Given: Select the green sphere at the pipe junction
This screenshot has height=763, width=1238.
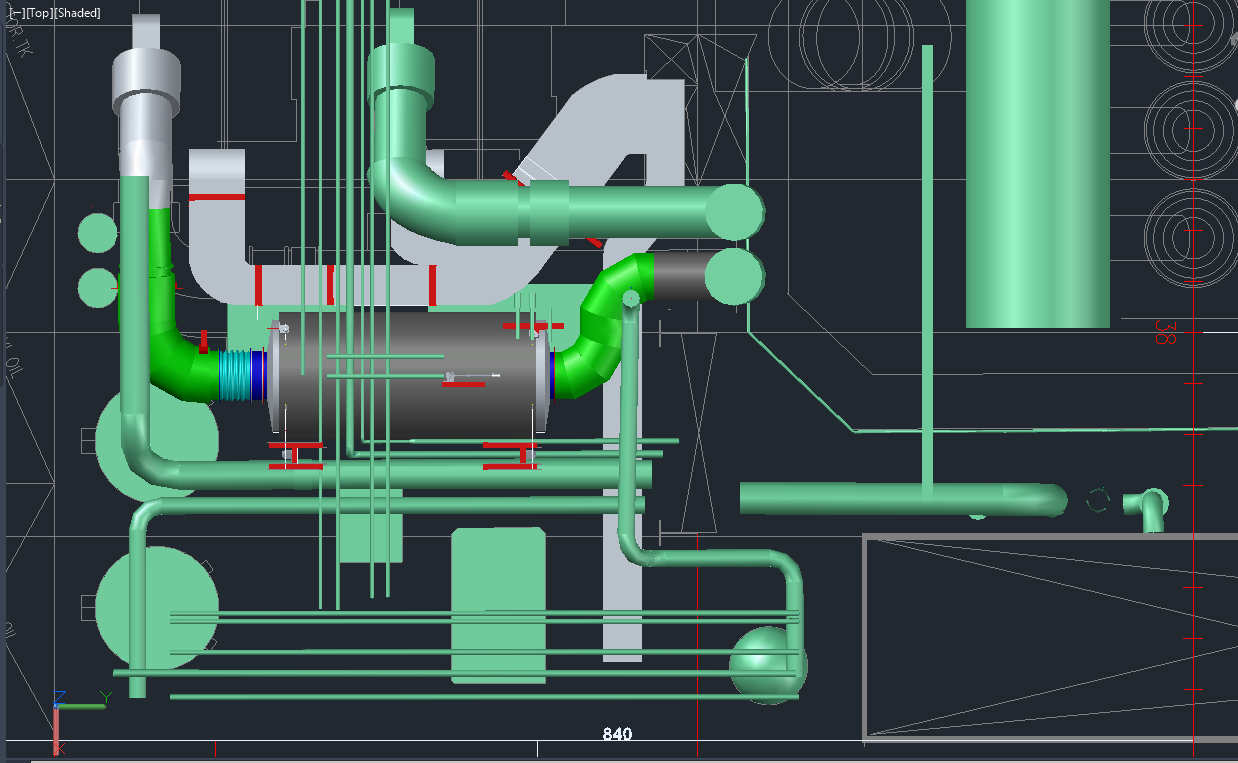Looking at the screenshot, I should [x=764, y=663].
